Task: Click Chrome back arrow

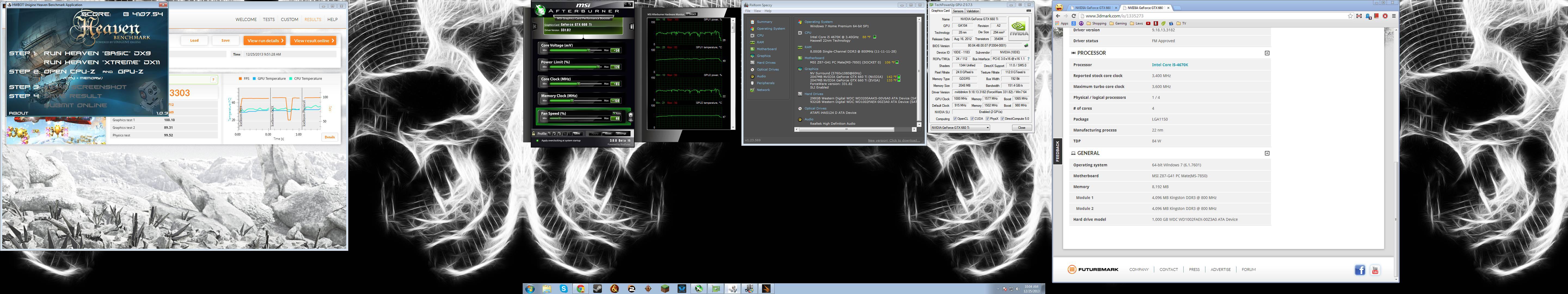Action: pyautogui.click(x=1058, y=16)
